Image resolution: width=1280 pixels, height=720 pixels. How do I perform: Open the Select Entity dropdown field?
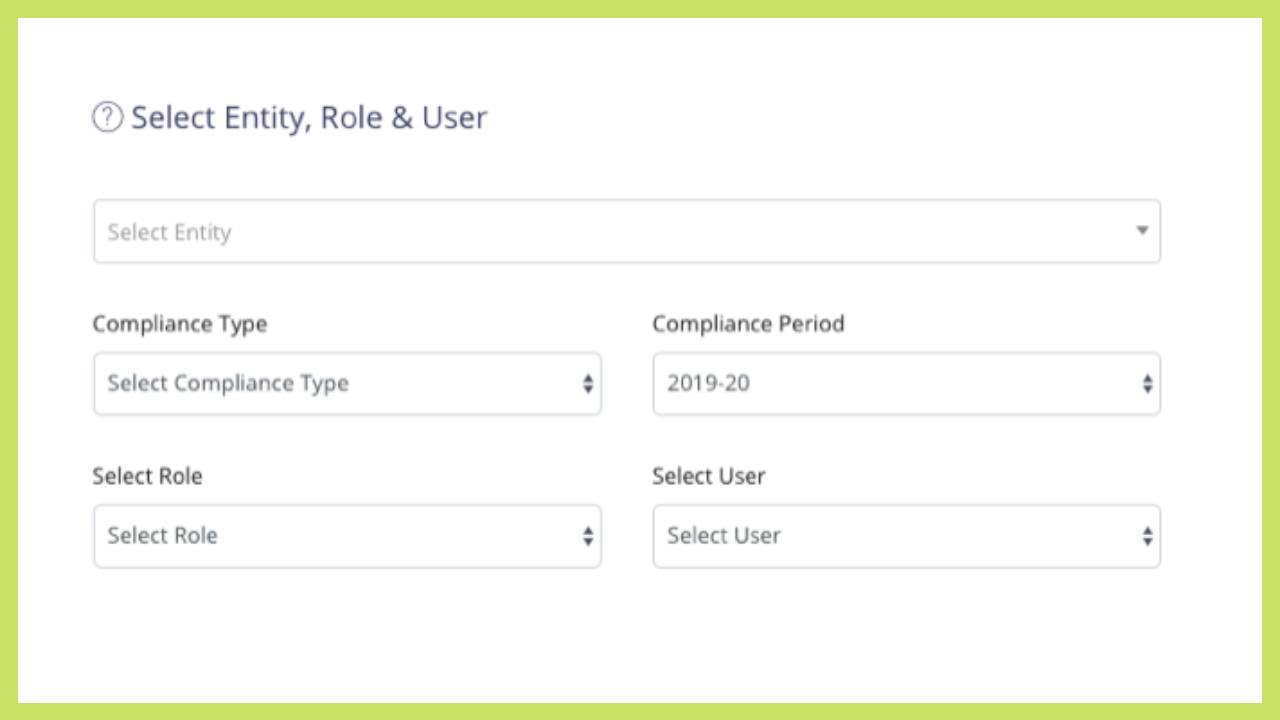[626, 231]
